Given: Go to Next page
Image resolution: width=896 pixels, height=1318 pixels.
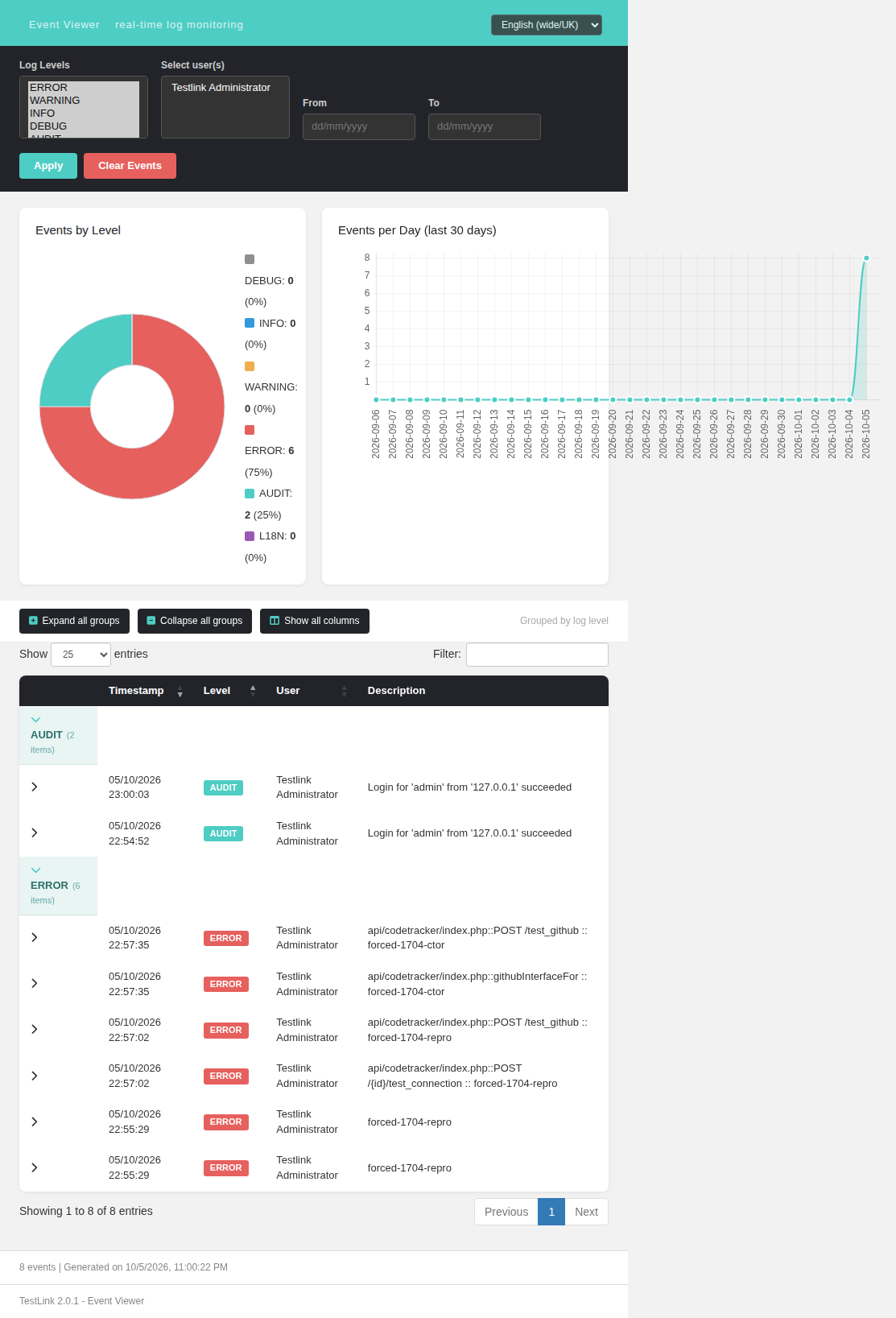Looking at the screenshot, I should click(x=586, y=1212).
